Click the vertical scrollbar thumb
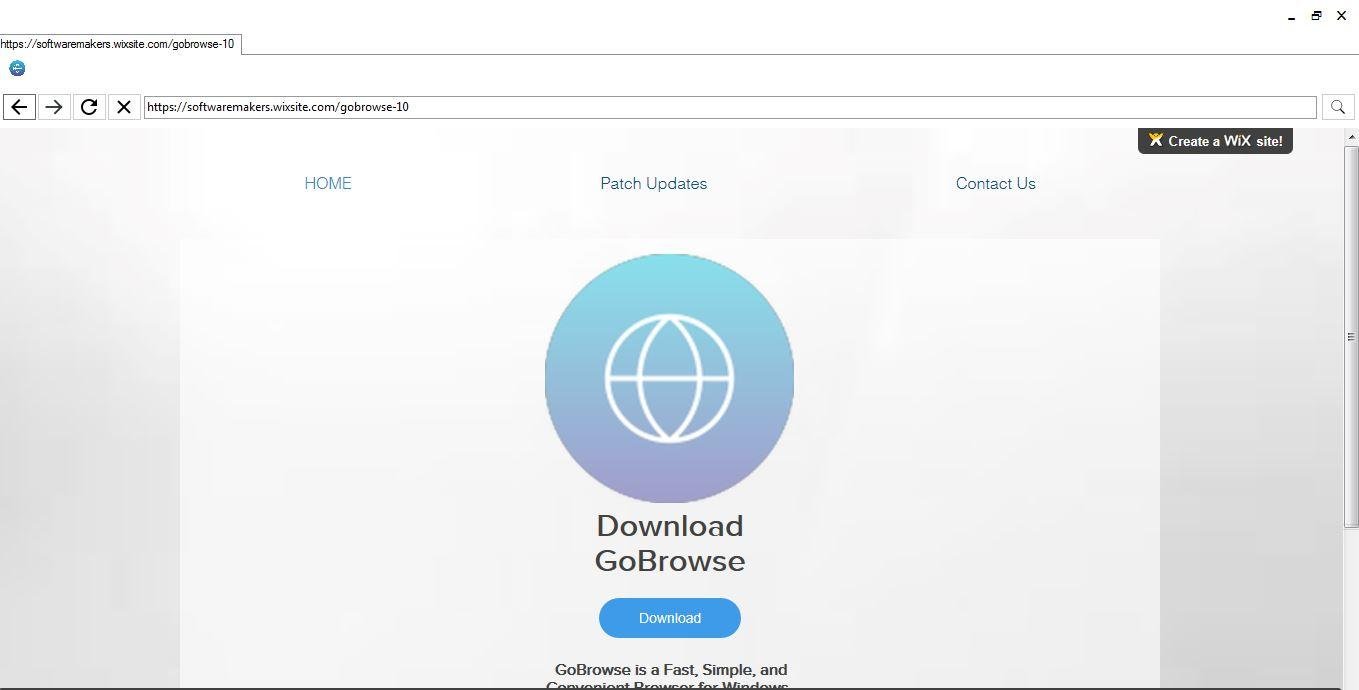The image size is (1359, 690). (1351, 336)
